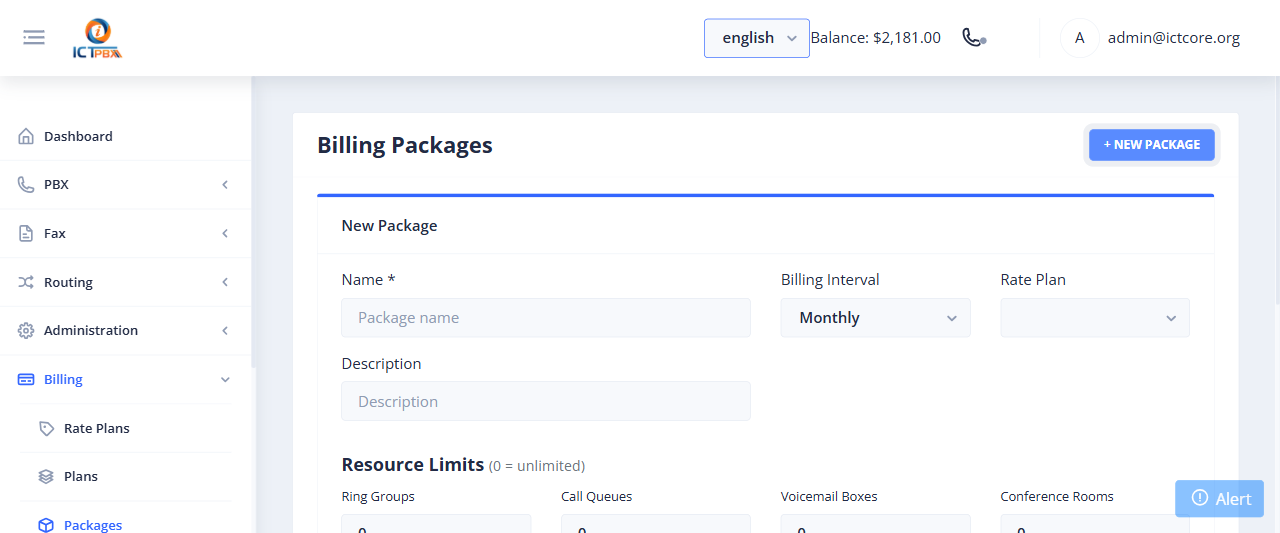The height and width of the screenshot is (533, 1280).
Task: Click the Alert button
Action: point(1219,498)
